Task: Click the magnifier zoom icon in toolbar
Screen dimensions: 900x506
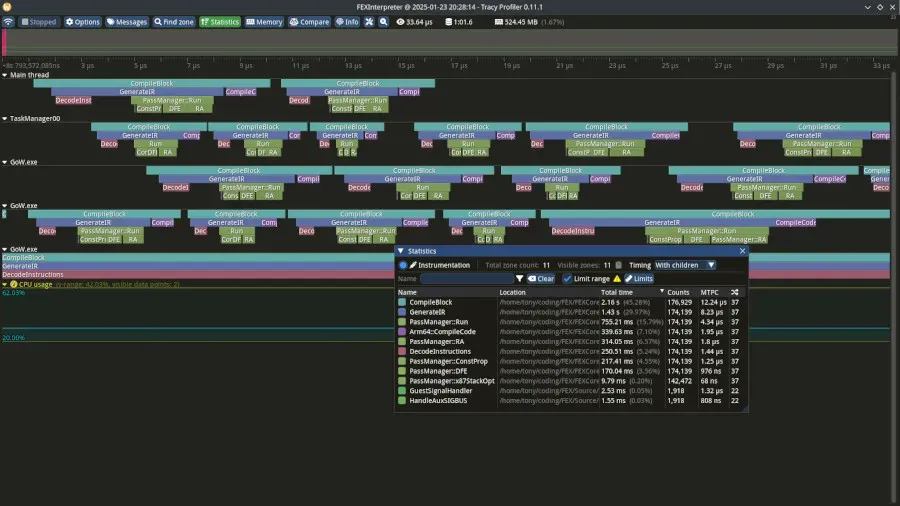Action: 383,22
